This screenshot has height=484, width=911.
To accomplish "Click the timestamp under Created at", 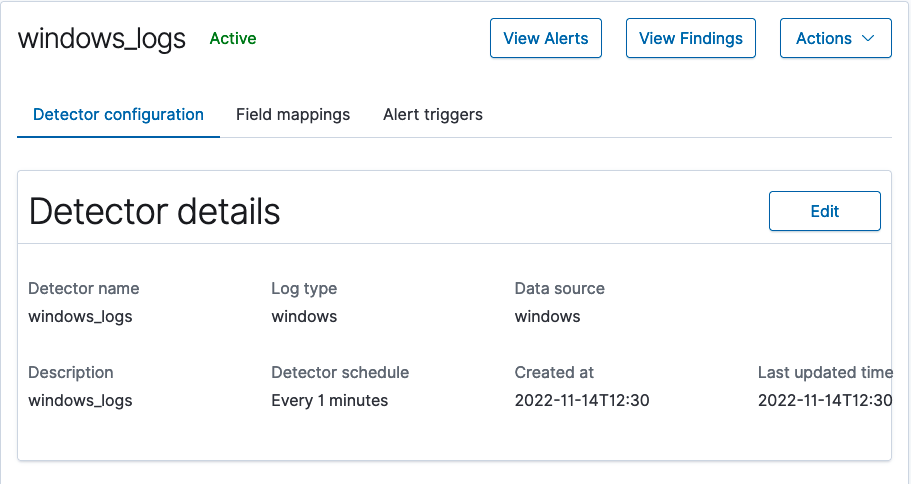I will click(x=581, y=400).
